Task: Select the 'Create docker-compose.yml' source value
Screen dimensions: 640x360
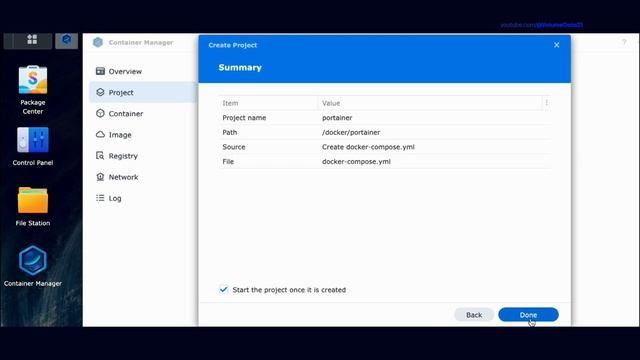Action: click(x=368, y=147)
